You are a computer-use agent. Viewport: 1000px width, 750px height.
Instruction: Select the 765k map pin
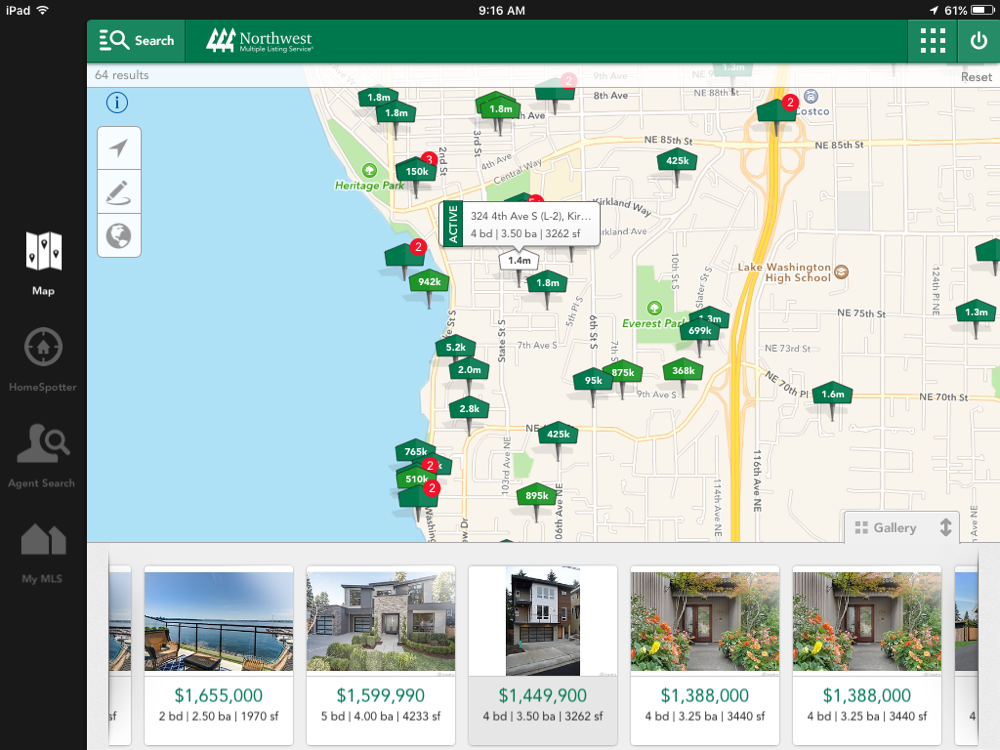[x=415, y=451]
